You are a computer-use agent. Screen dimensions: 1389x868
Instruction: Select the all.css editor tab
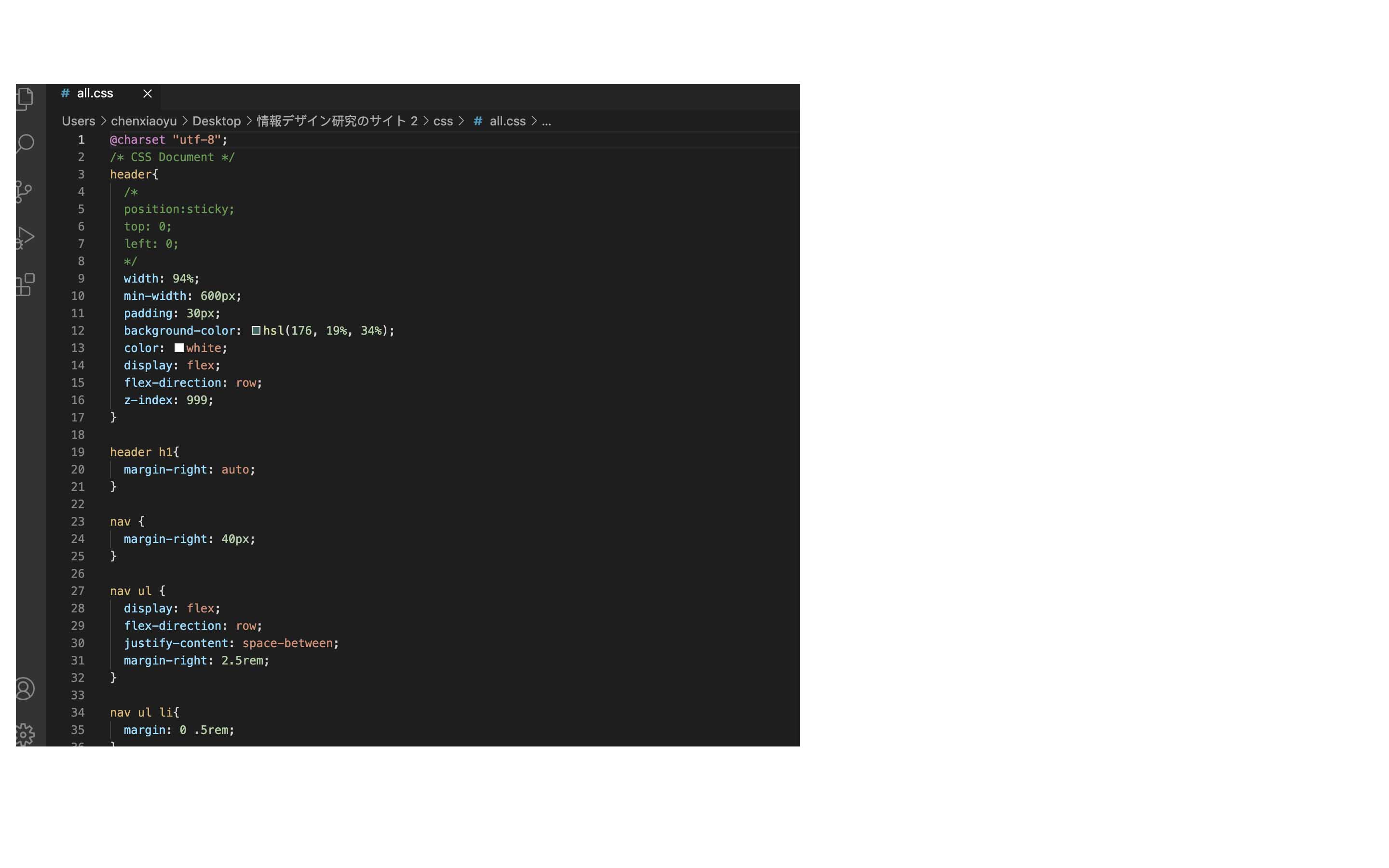coord(95,94)
